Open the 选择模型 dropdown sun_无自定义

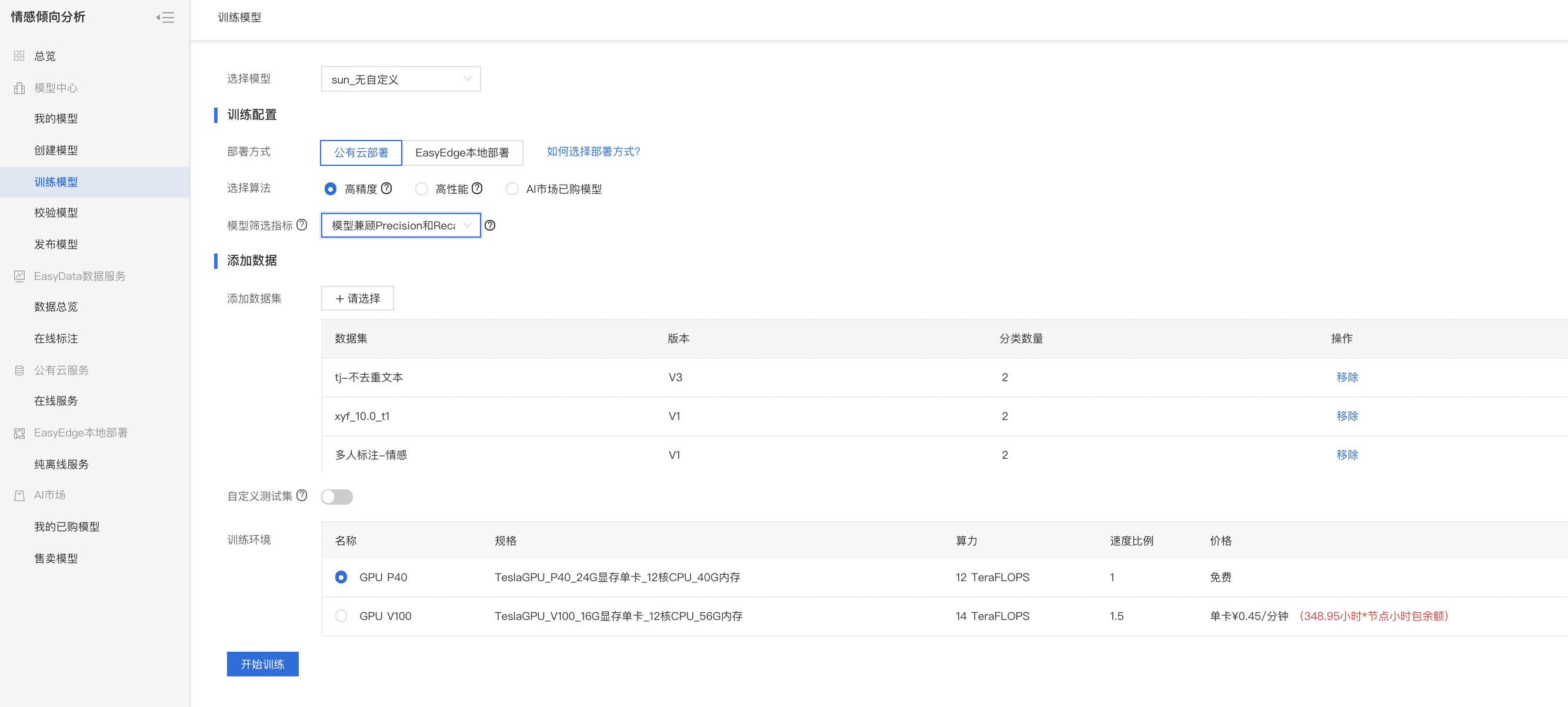pyautogui.click(x=401, y=79)
